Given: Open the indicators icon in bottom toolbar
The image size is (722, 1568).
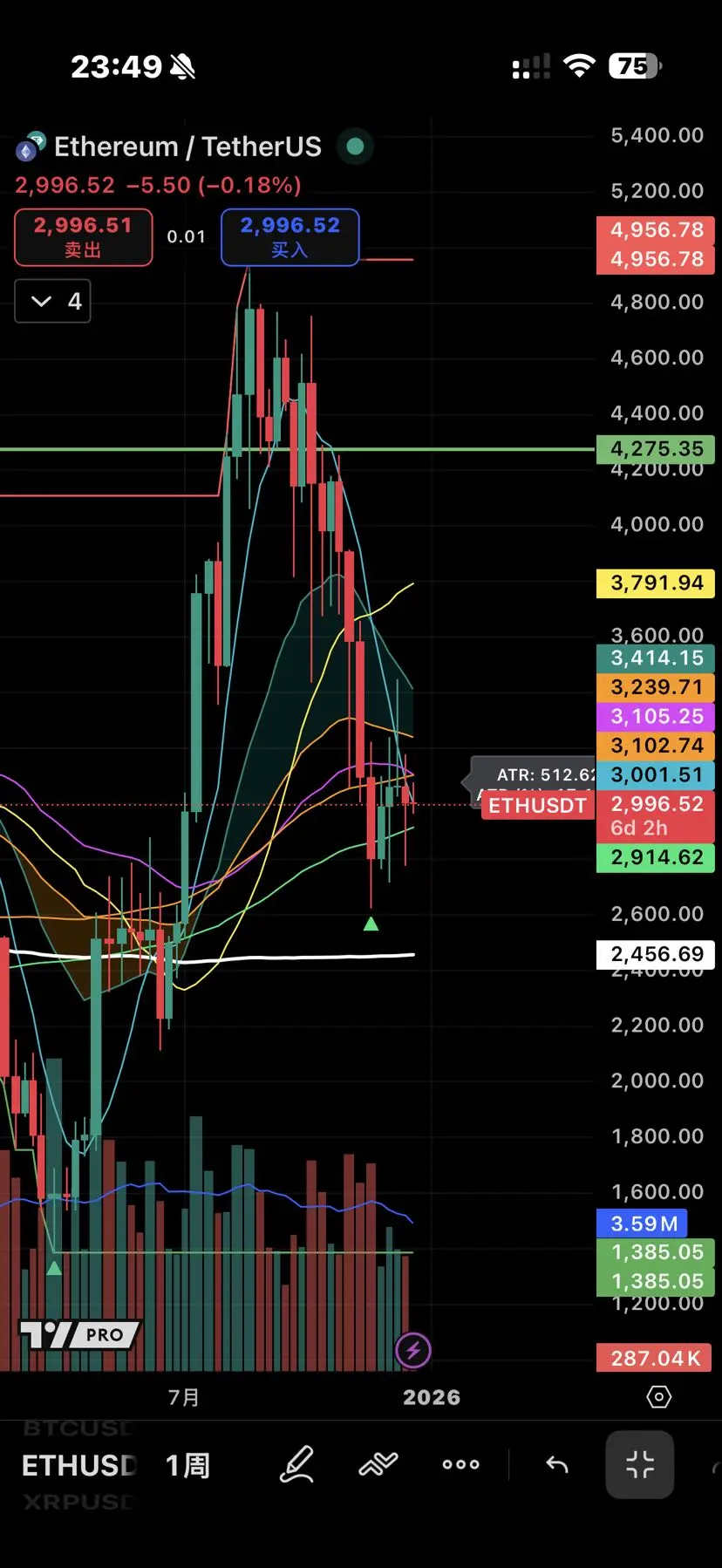Looking at the screenshot, I should (x=378, y=1464).
